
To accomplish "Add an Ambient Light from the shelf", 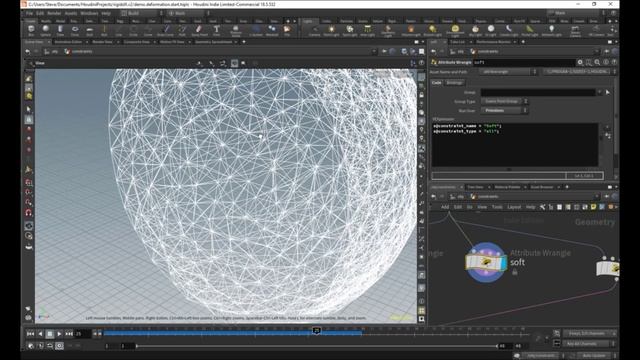I will pyautogui.click(x=551, y=30).
